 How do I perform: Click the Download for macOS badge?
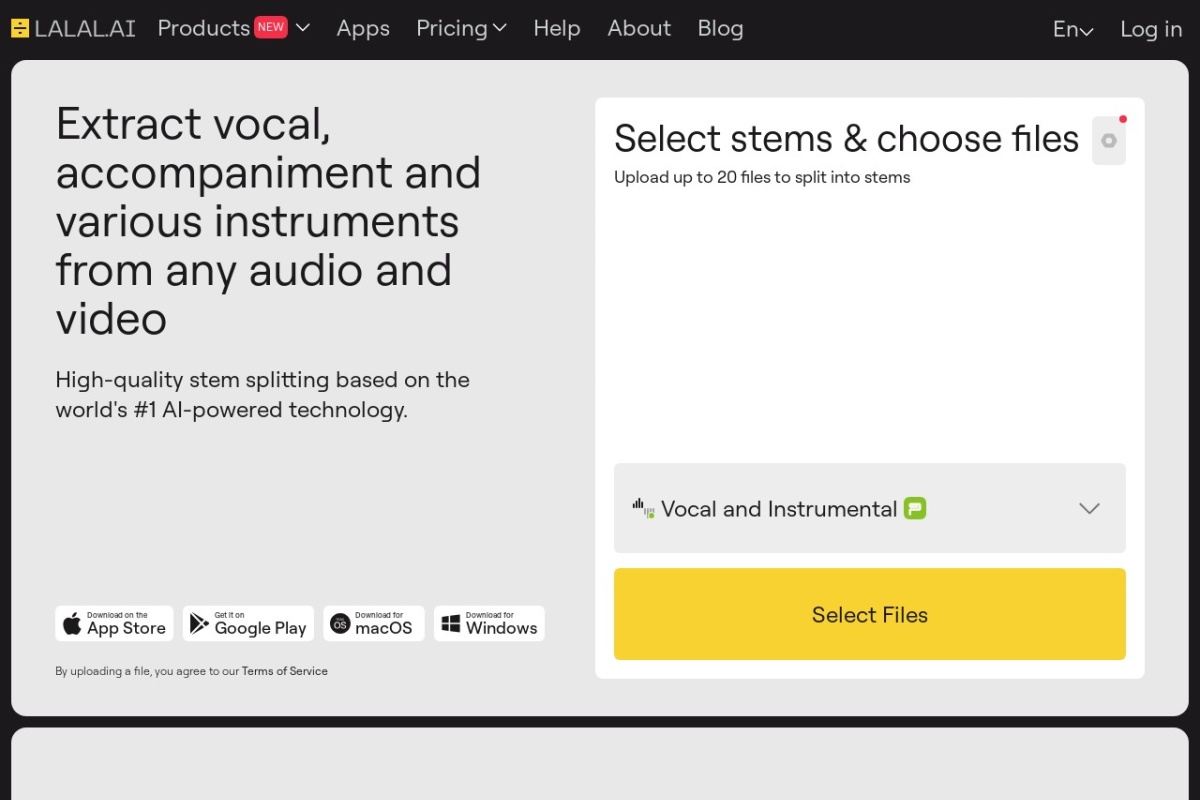373,624
